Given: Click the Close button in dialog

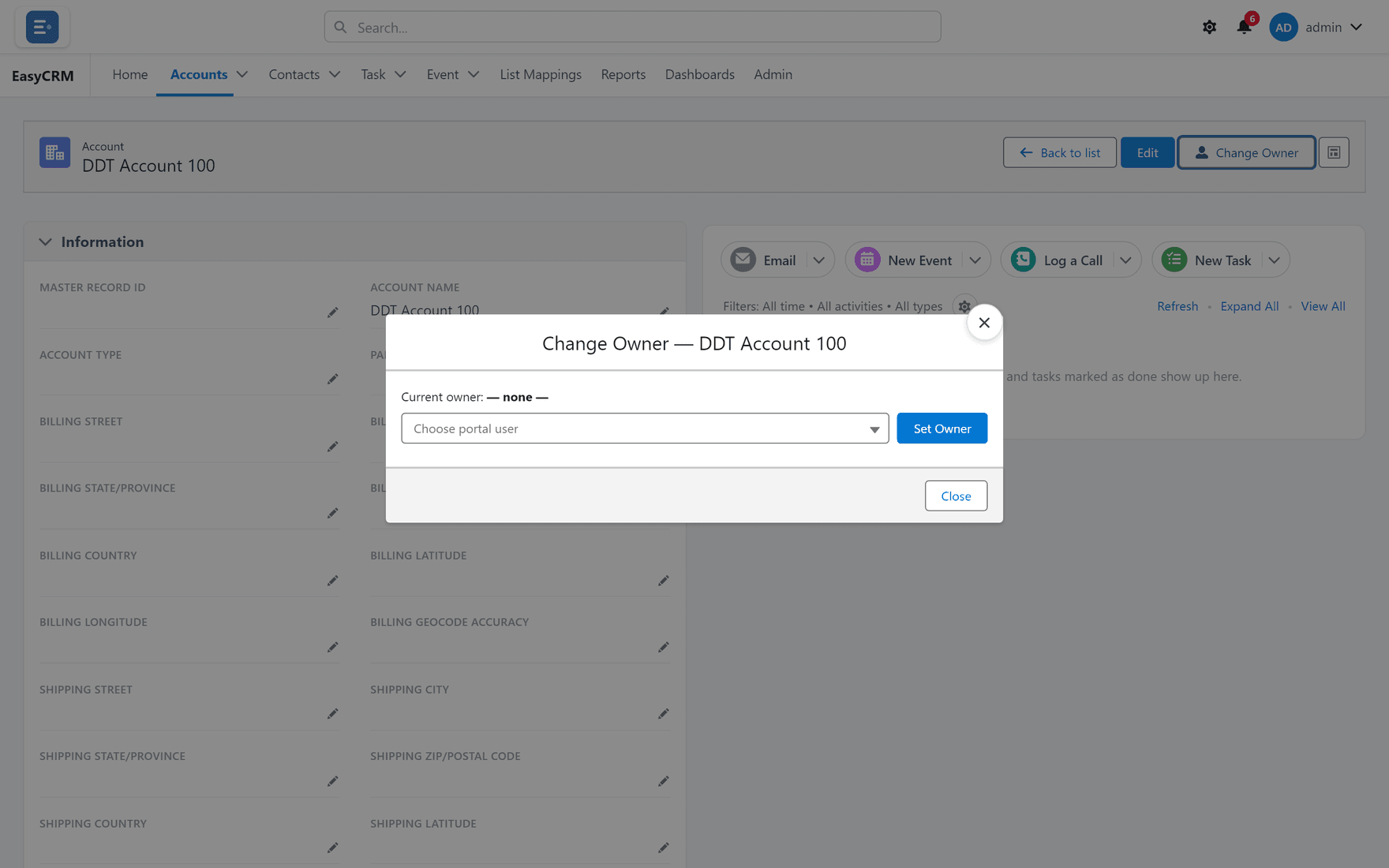Looking at the screenshot, I should click(x=956, y=496).
